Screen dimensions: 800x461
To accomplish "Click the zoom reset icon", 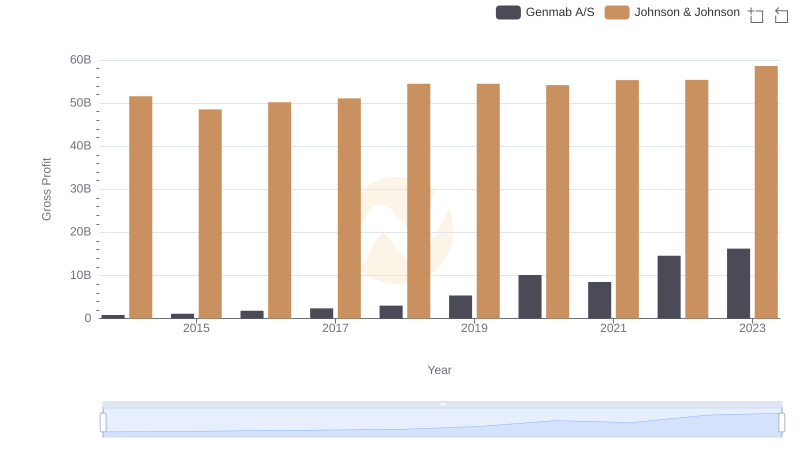I will 781,15.
